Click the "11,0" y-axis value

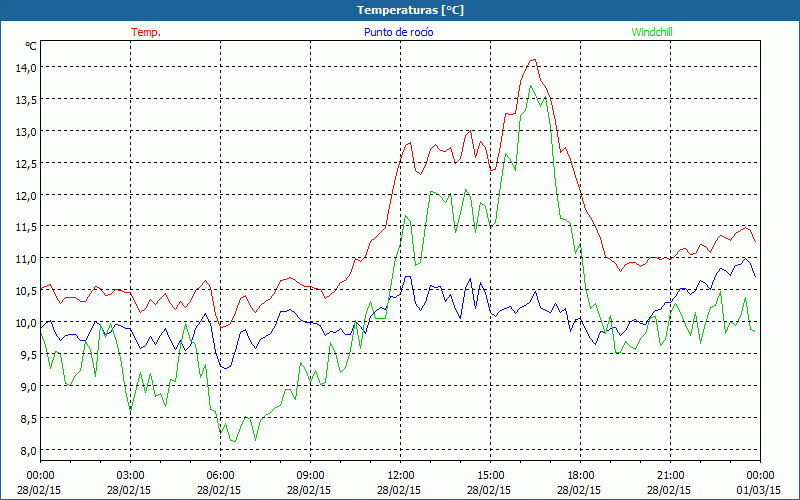(x=26, y=259)
